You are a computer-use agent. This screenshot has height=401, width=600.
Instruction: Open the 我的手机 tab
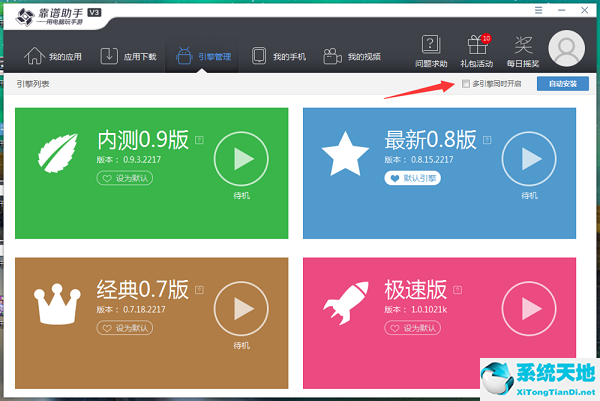click(x=279, y=56)
